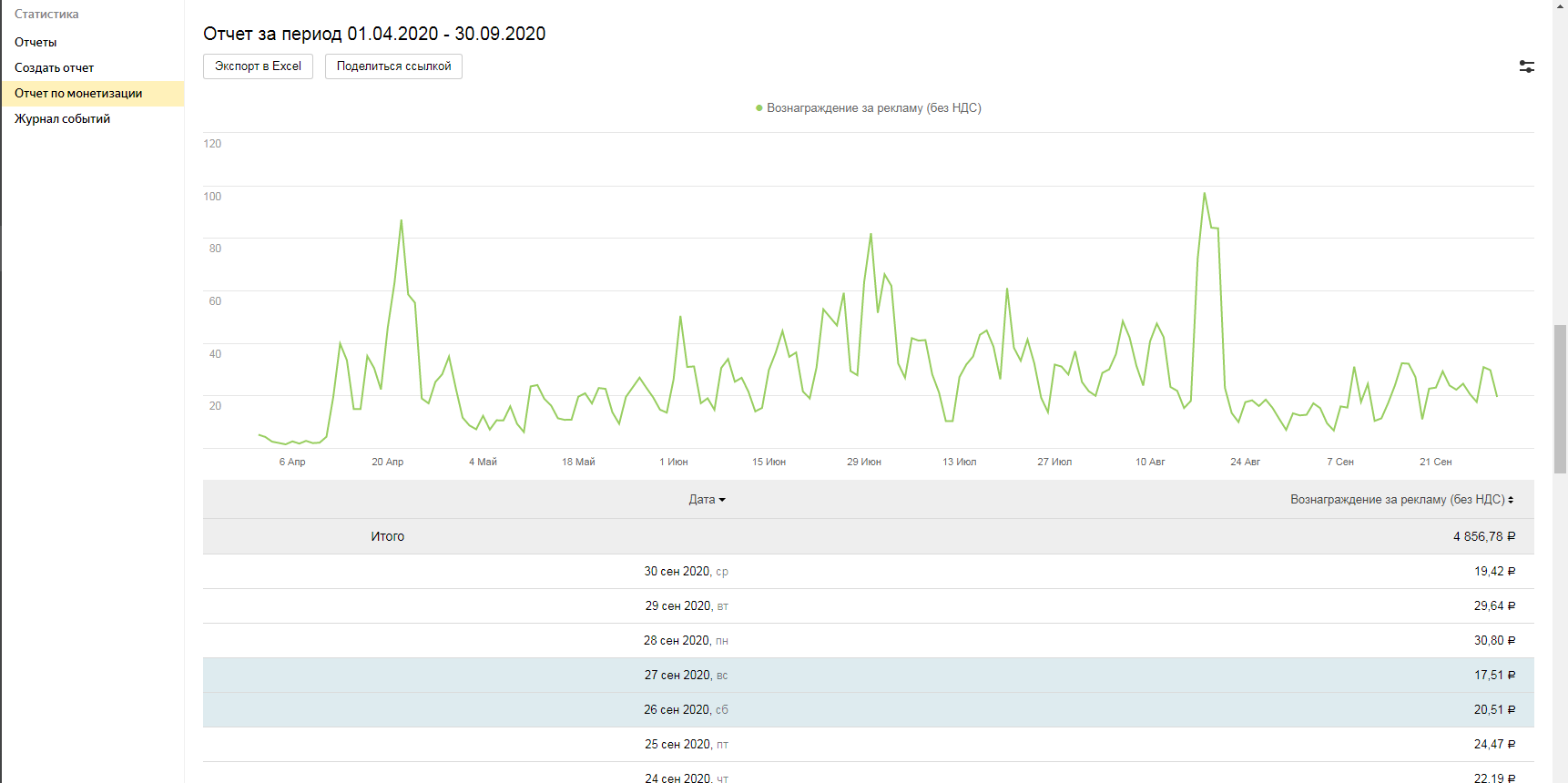Viewport: 1568px width, 783px height.
Task: Open Отчеты in the sidebar
Action: tap(36, 43)
